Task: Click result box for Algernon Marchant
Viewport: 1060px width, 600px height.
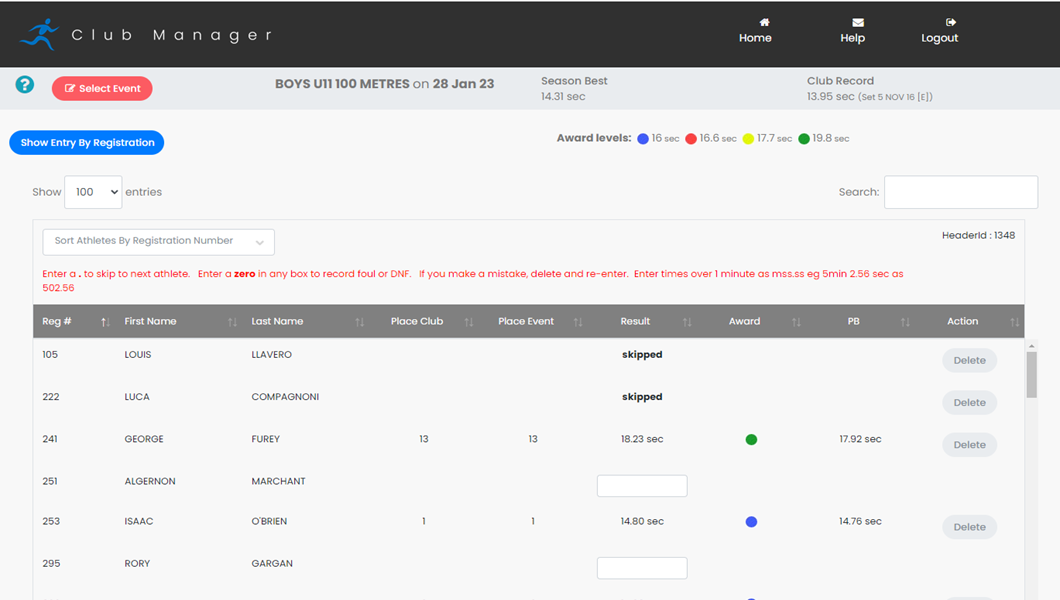Action: [x=641, y=486]
